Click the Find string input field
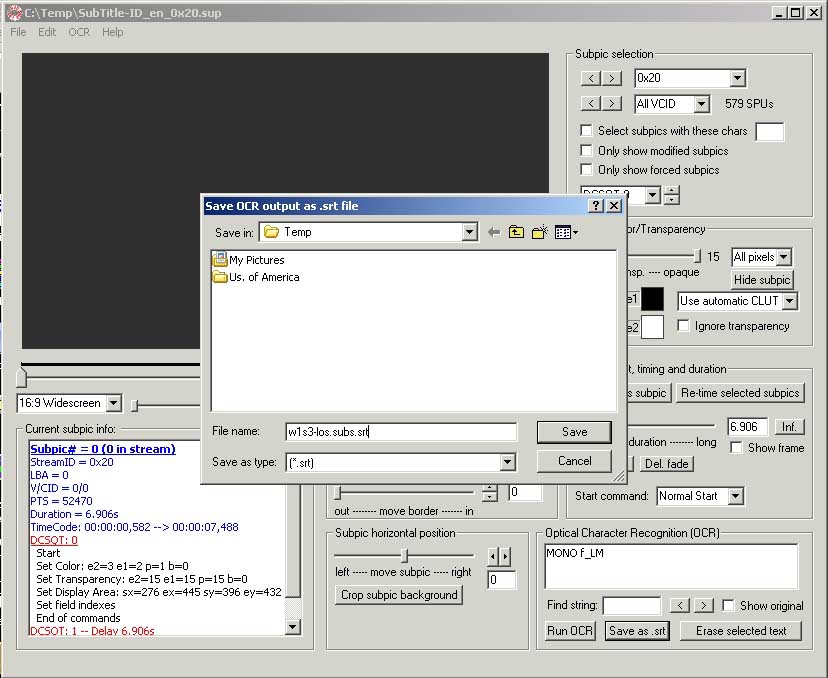The height and width of the screenshot is (678, 828). [632, 606]
